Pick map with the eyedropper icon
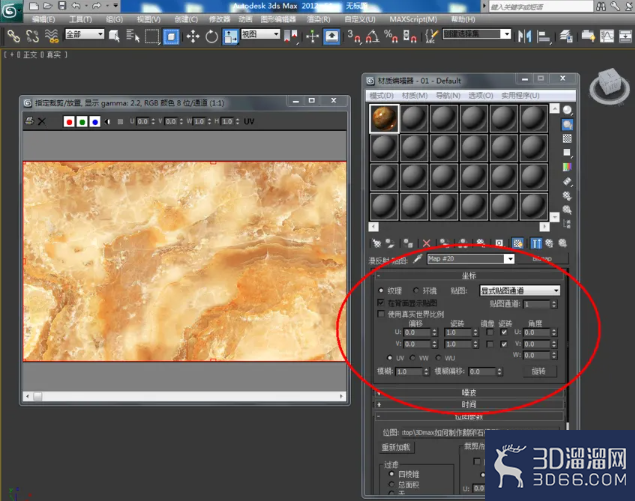 tap(417, 259)
